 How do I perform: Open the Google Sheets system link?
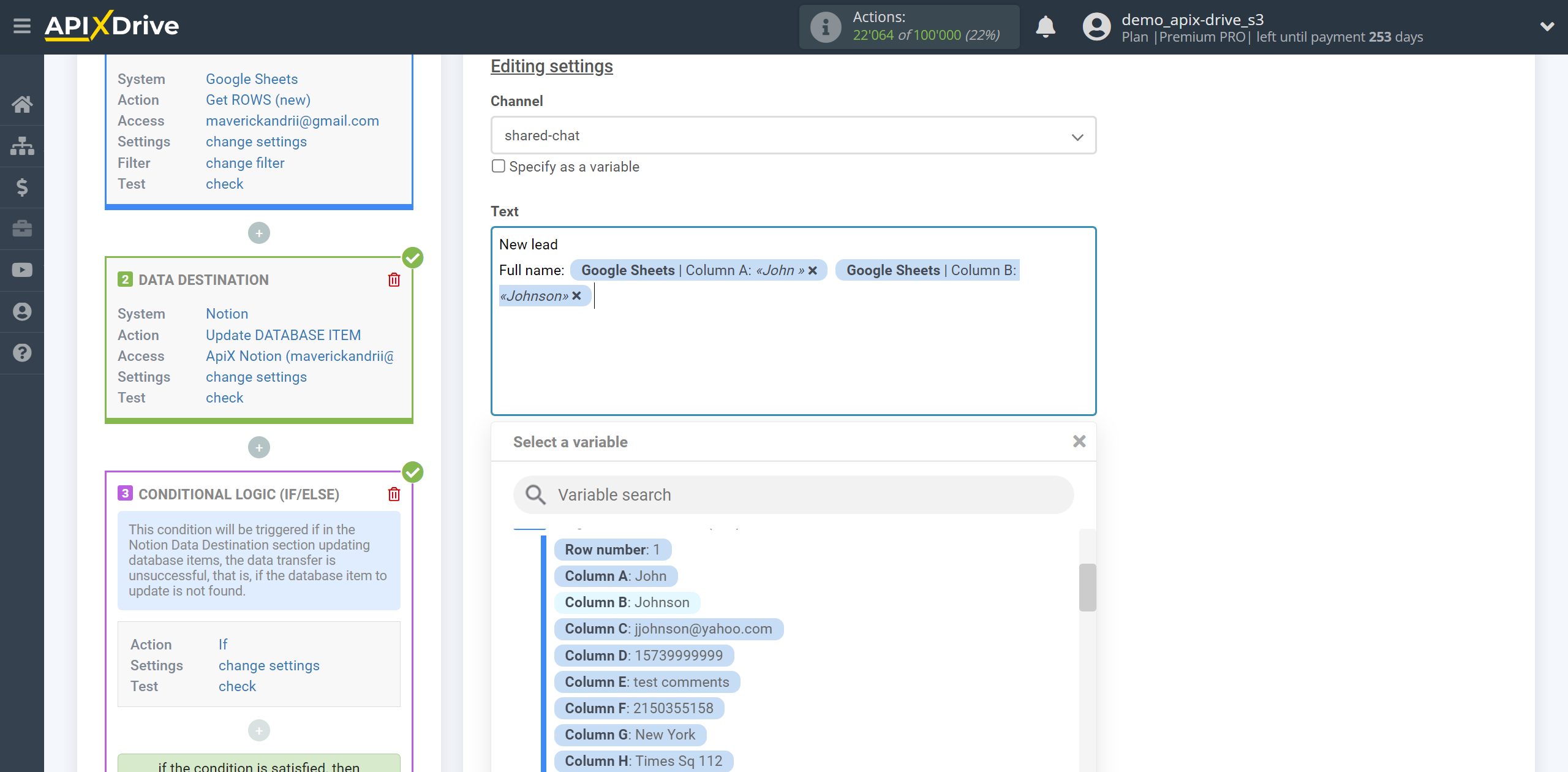coord(252,79)
